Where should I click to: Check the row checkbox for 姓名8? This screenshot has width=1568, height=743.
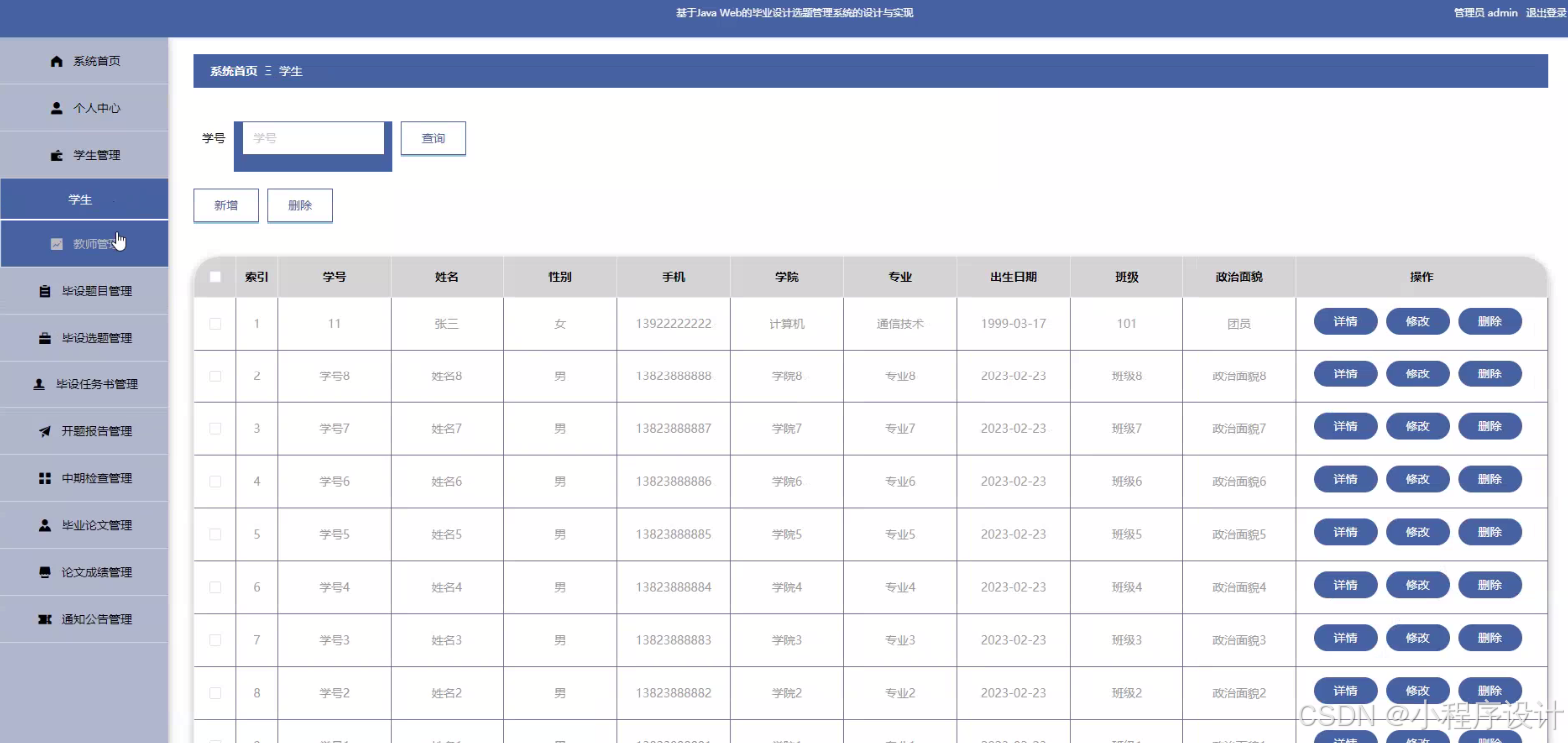coord(215,376)
